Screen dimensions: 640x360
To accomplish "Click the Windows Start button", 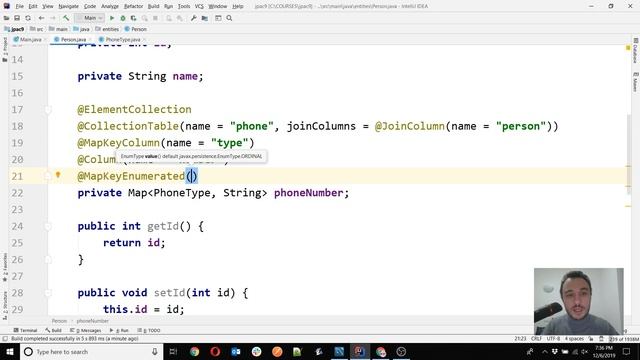I will 9,351.
